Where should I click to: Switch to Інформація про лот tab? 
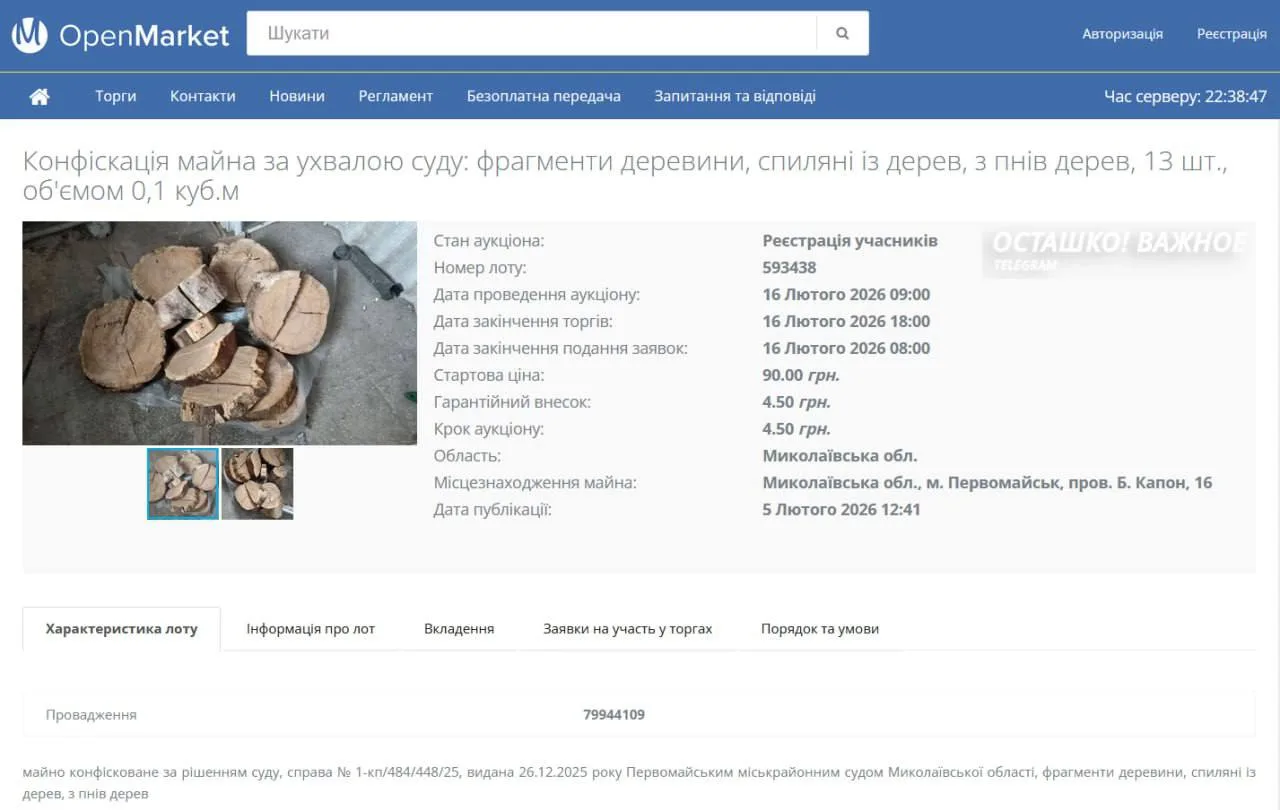click(x=310, y=629)
